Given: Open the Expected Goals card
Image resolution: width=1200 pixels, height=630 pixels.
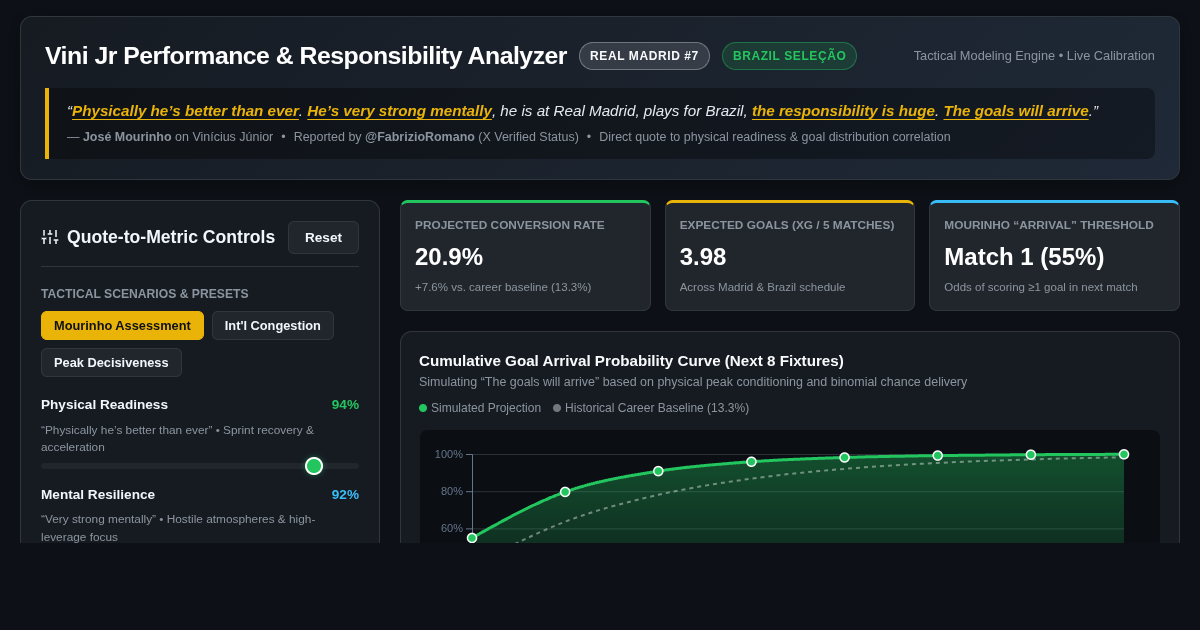Looking at the screenshot, I should tap(790, 256).
